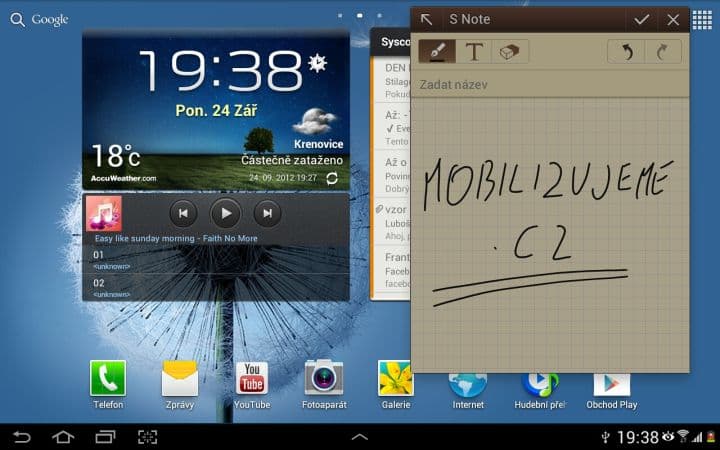Select the text tool in S Note
The width and height of the screenshot is (720, 450).
point(474,52)
